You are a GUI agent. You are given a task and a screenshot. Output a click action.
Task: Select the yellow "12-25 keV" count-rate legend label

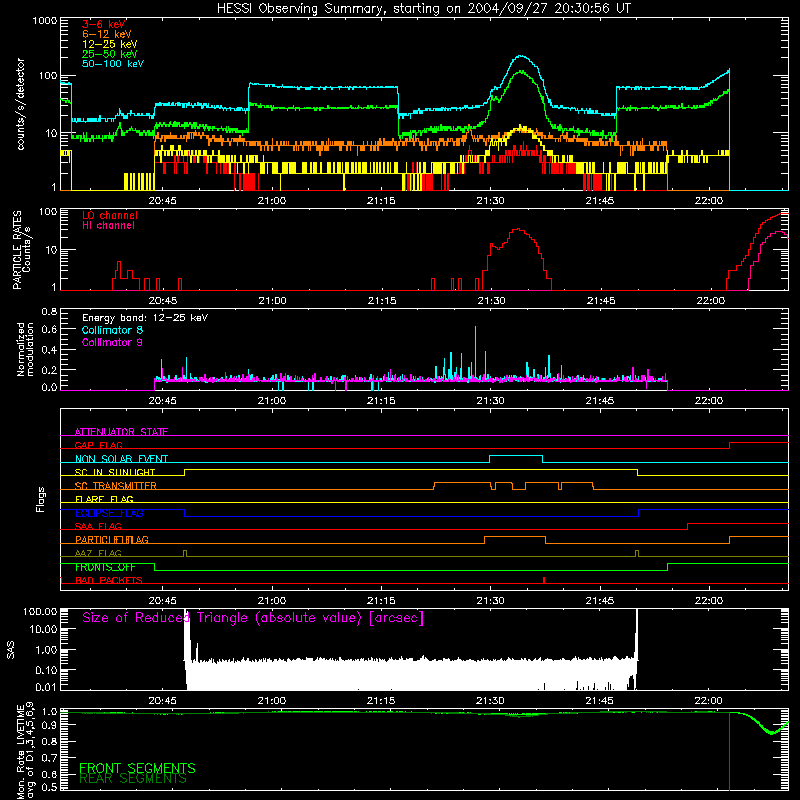tap(110, 44)
